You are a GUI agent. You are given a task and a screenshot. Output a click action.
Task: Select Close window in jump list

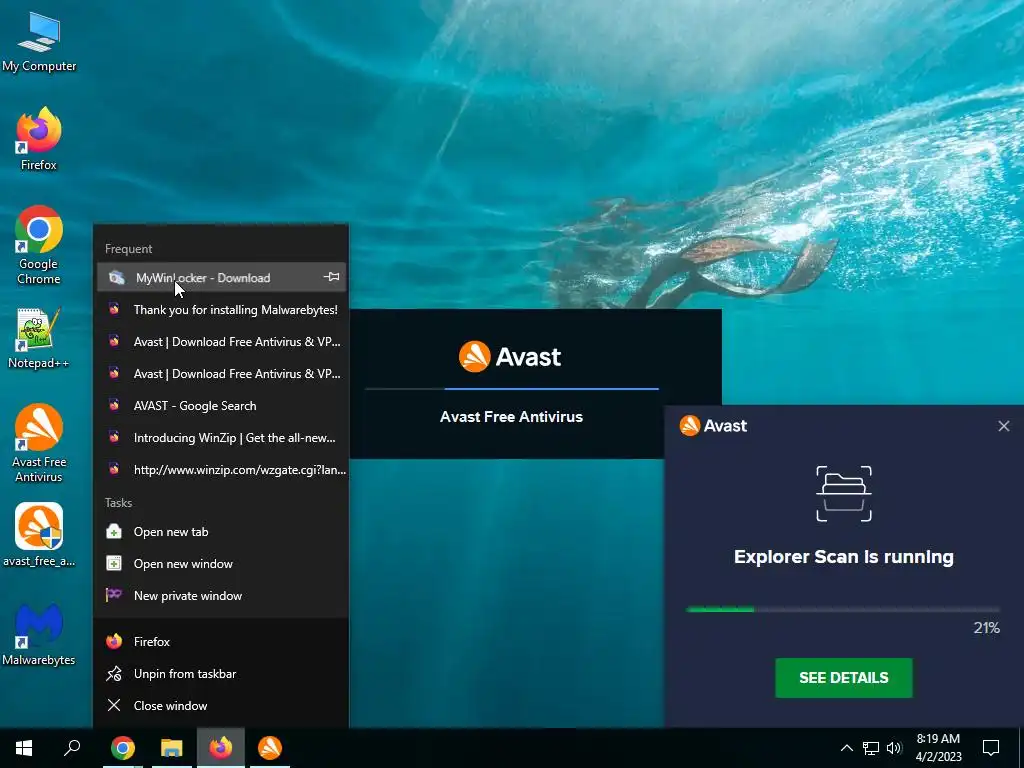[x=221, y=705]
